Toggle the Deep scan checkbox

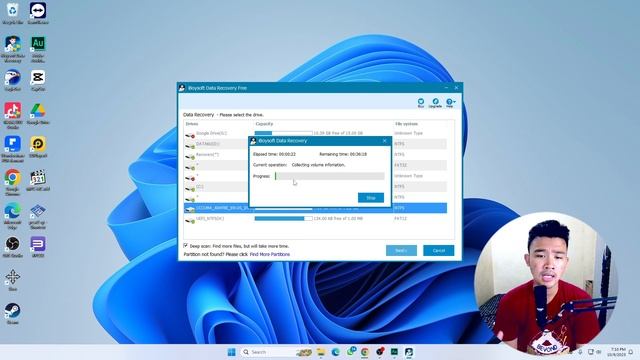tap(186, 246)
